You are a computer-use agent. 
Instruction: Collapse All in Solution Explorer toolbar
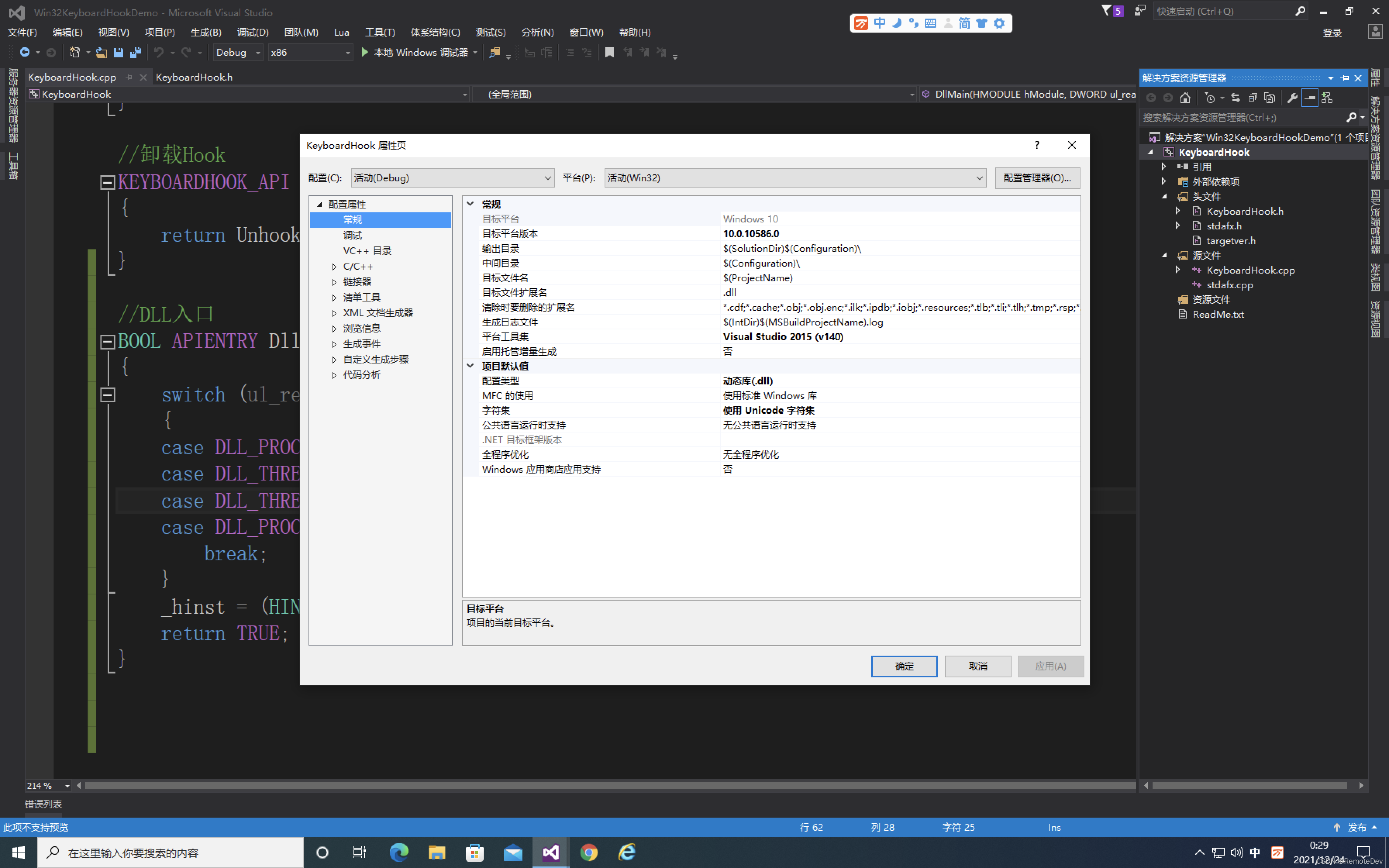coord(1253,98)
